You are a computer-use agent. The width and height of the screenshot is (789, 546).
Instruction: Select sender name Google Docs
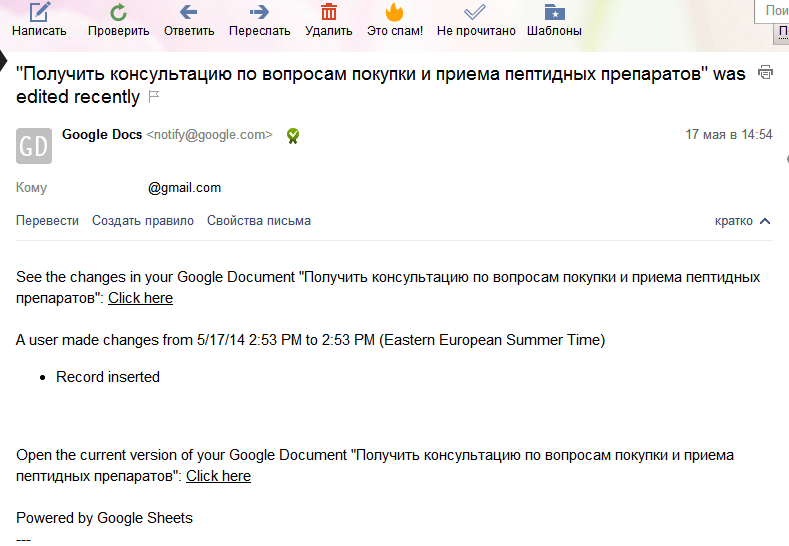tap(102, 135)
